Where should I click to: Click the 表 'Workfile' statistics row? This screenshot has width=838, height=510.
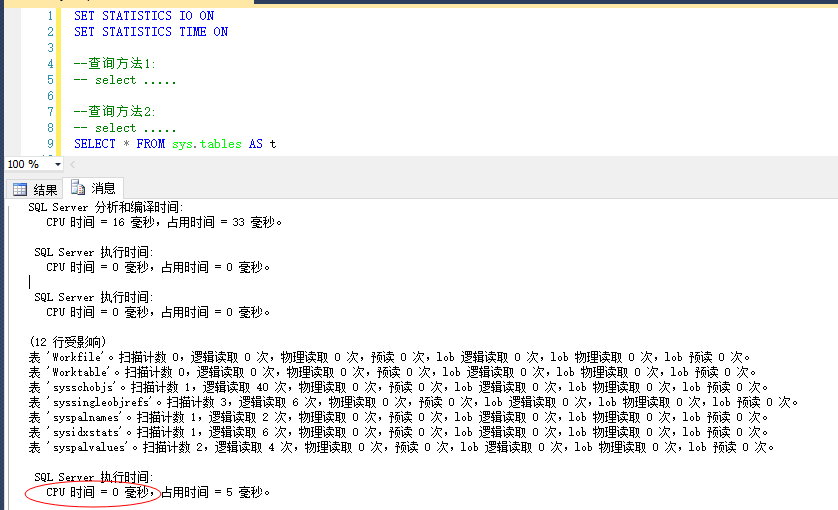click(x=389, y=357)
